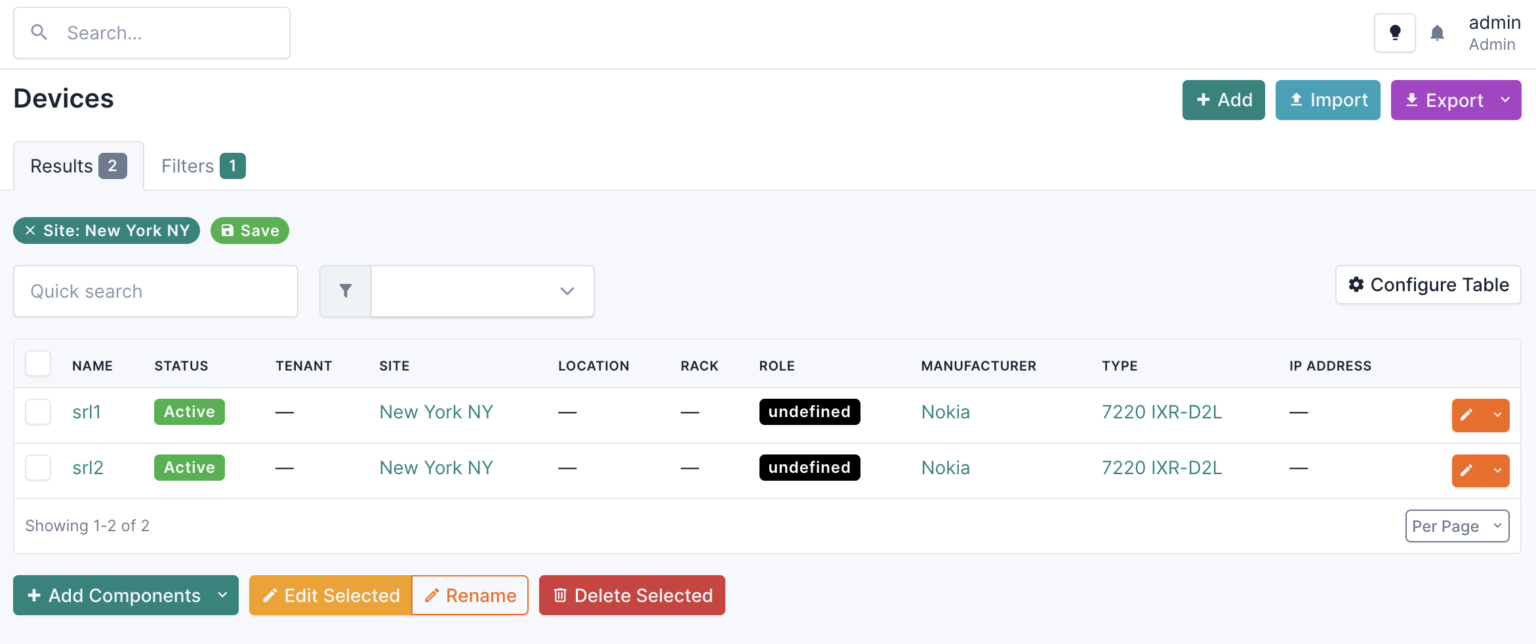Check the select-all checkbox in the table header
This screenshot has height=644, width=1536.
(37, 363)
